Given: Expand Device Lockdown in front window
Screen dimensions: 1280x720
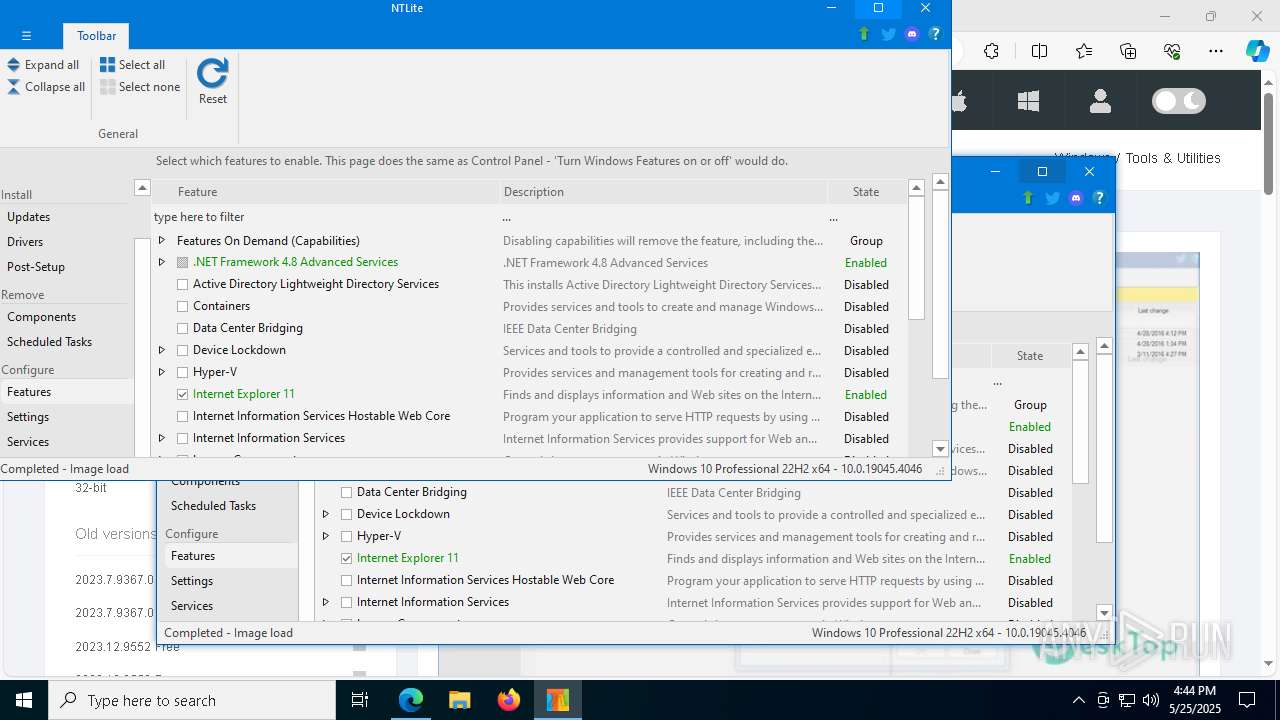Looking at the screenshot, I should tap(162, 350).
